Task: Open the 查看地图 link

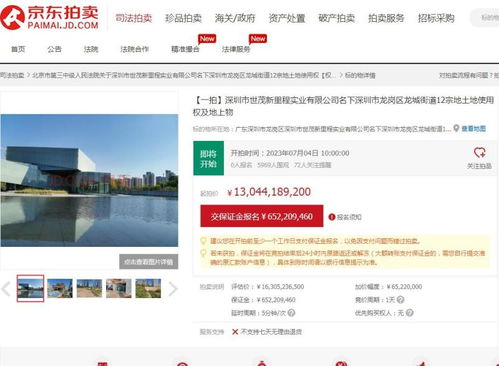Action: 474,129
